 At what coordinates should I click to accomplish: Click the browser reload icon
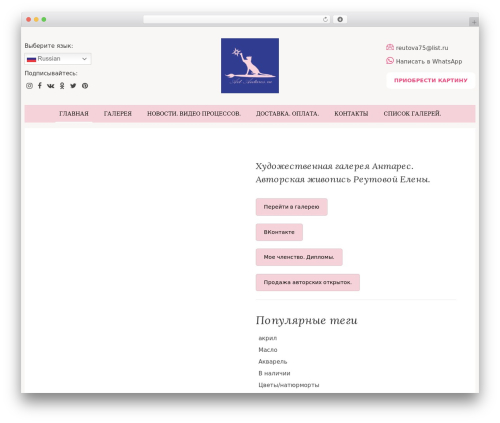pos(325,19)
